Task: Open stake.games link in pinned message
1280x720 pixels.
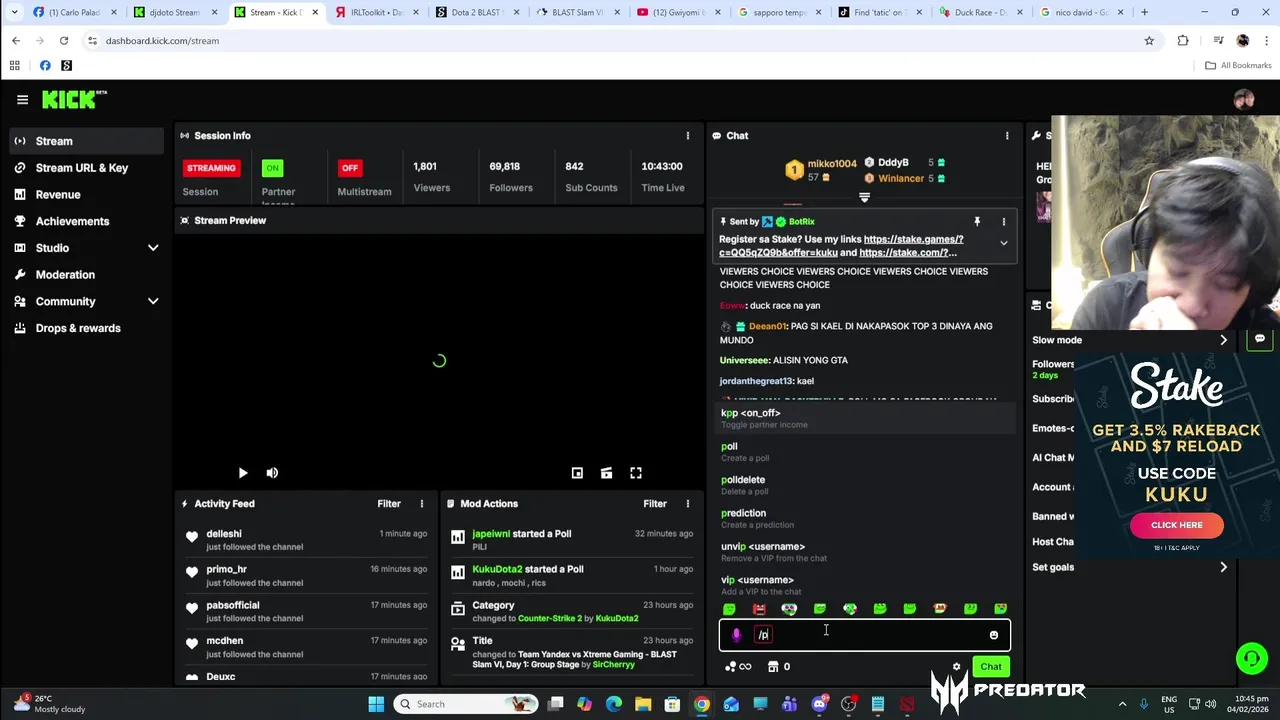Action: (x=913, y=239)
